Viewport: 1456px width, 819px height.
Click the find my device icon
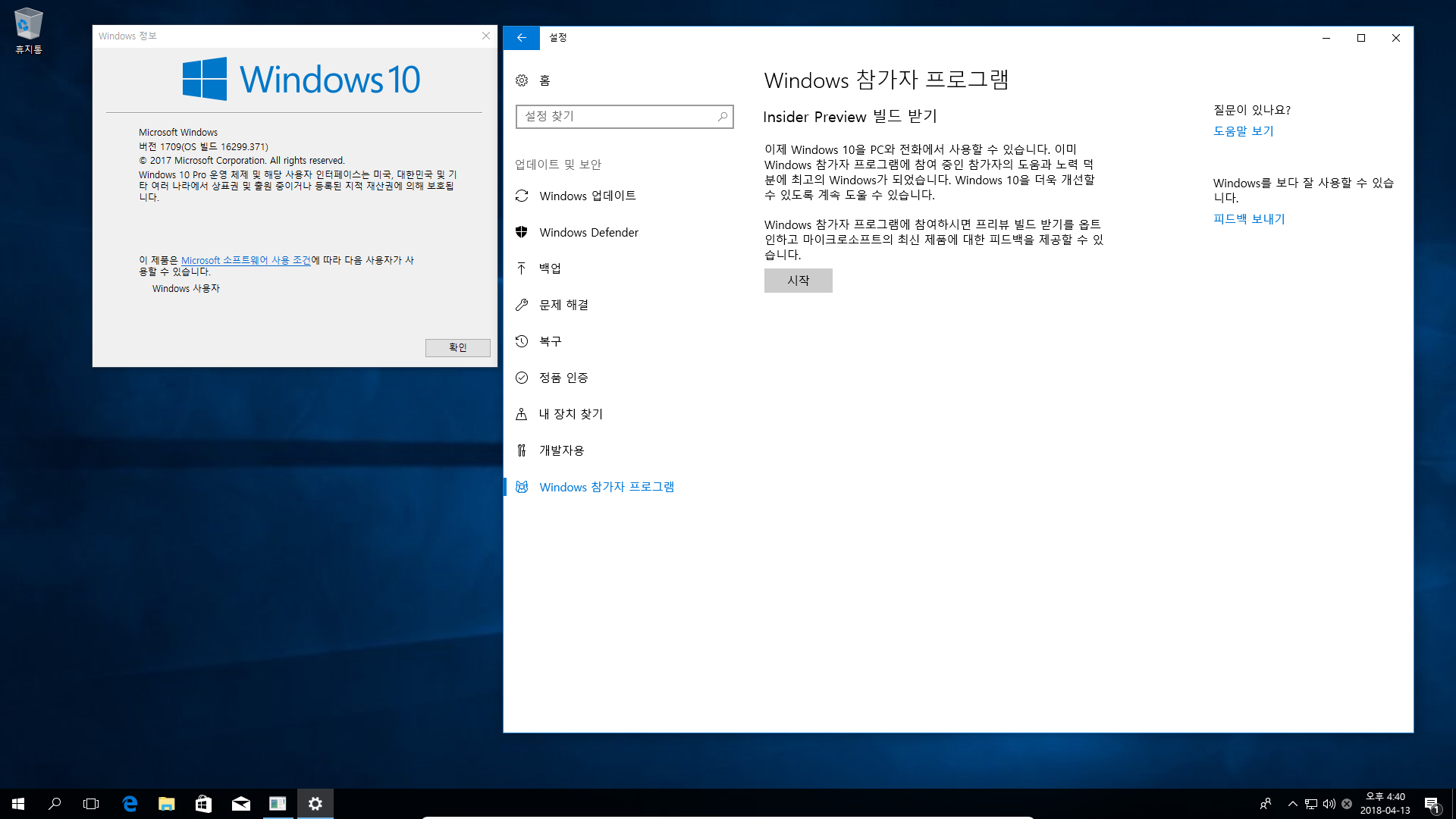[522, 414]
